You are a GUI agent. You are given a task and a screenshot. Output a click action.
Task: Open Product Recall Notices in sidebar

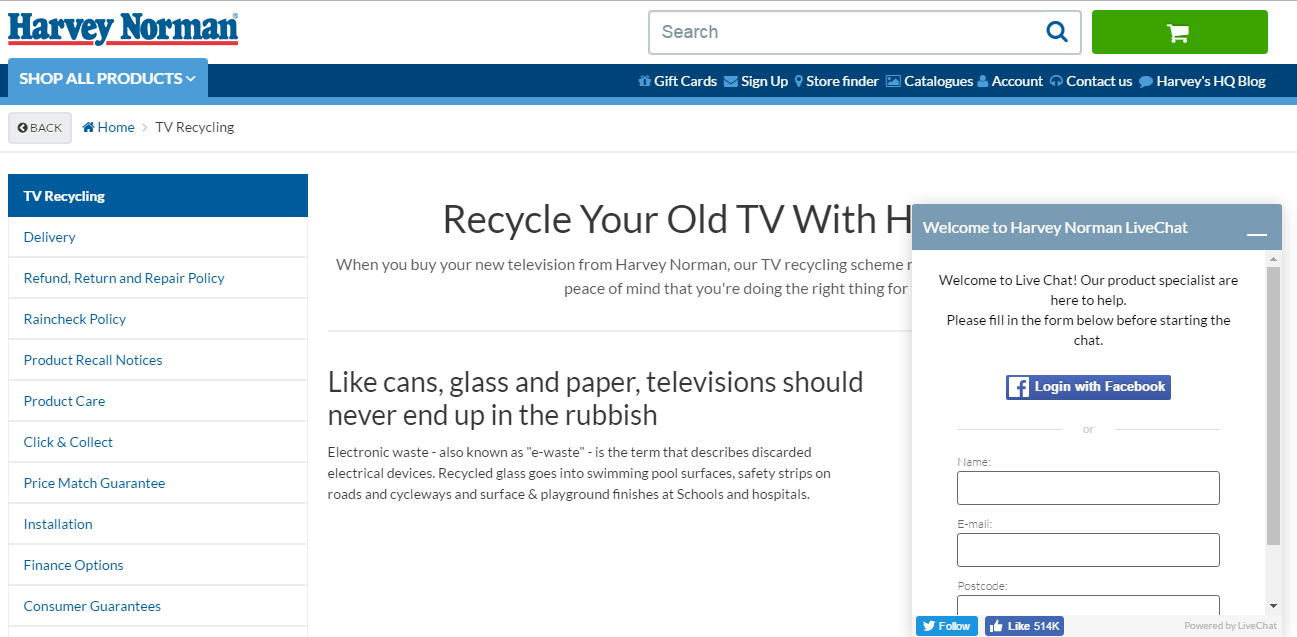coord(158,360)
